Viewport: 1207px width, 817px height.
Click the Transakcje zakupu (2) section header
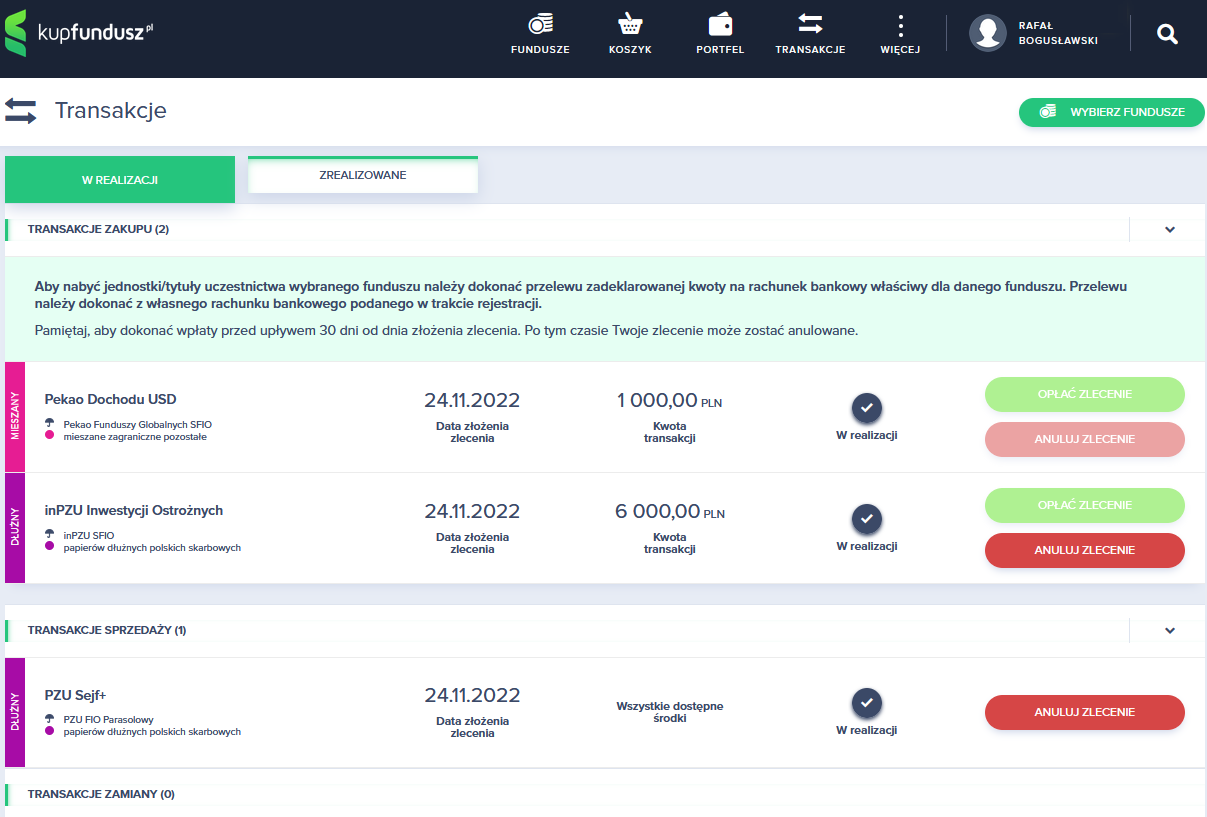coord(99,229)
